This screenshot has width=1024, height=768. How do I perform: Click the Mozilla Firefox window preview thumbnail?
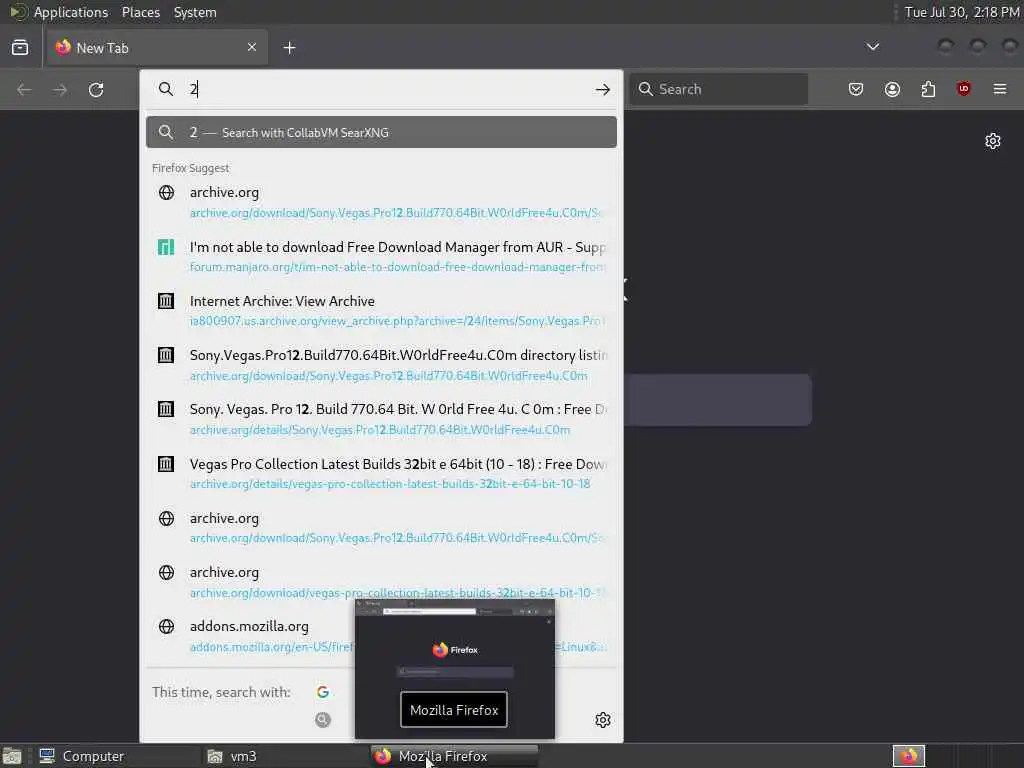pyautogui.click(x=455, y=669)
